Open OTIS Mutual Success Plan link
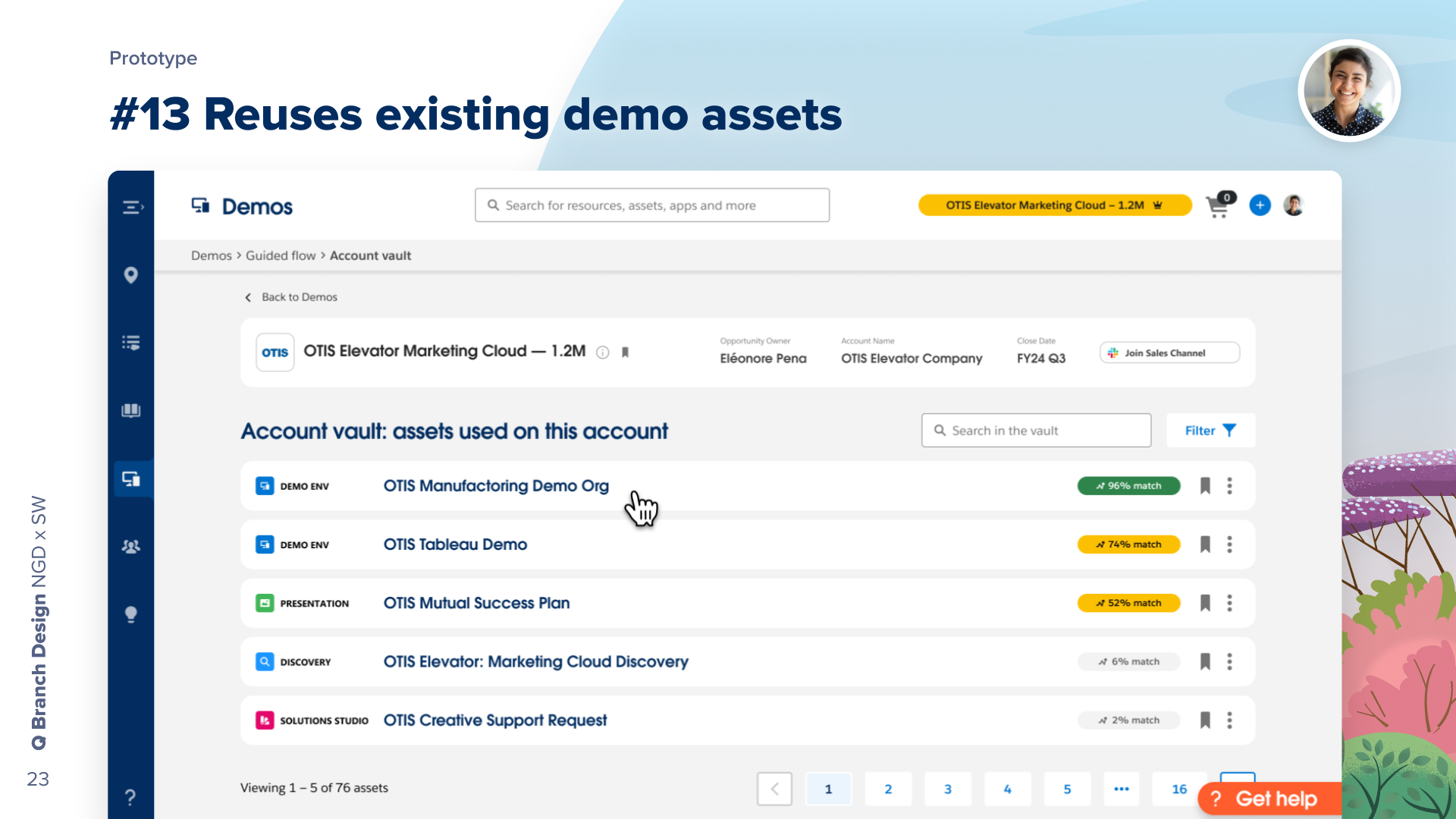Viewport: 1456px width, 819px height. (x=476, y=603)
